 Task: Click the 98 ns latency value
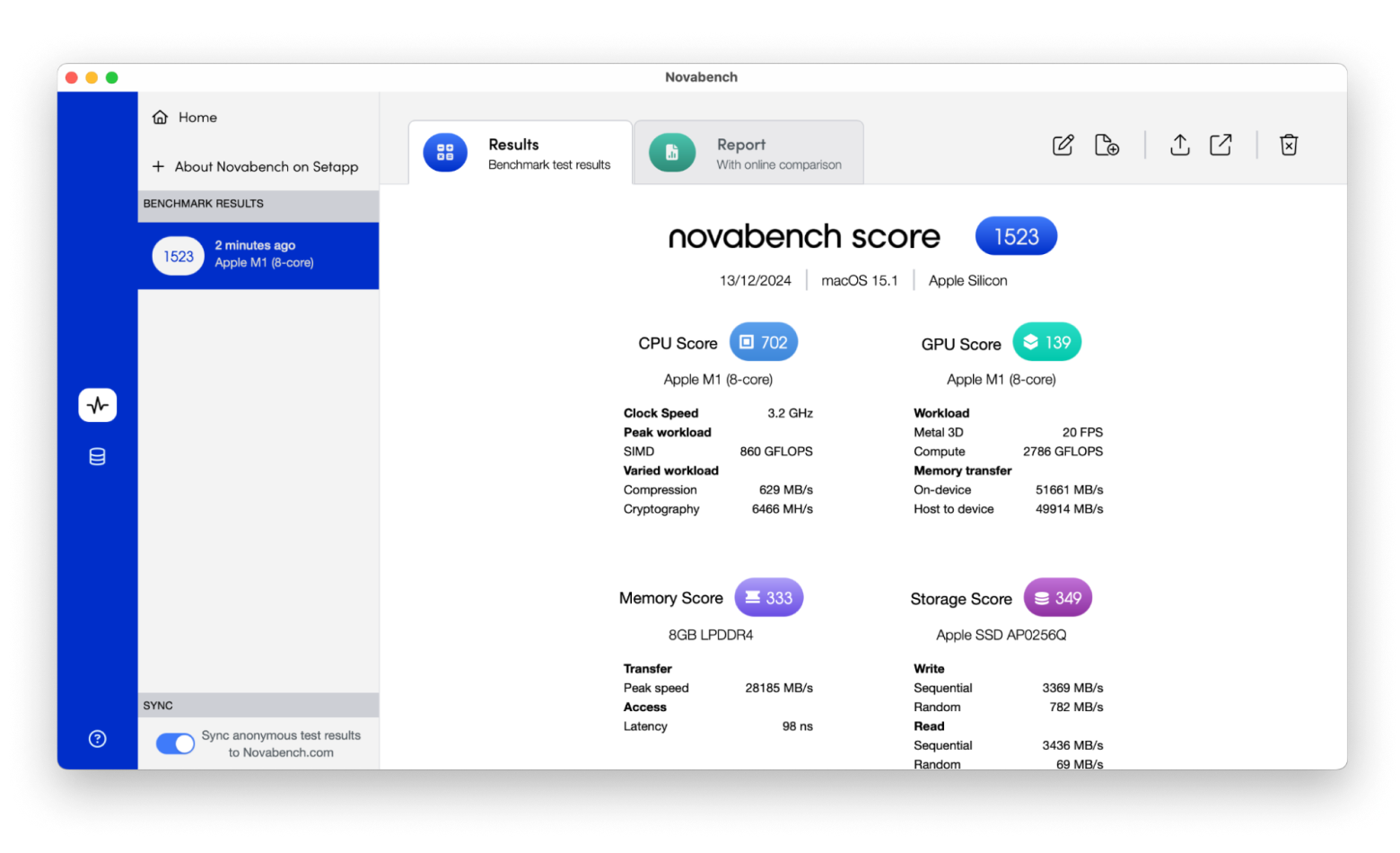[797, 726]
